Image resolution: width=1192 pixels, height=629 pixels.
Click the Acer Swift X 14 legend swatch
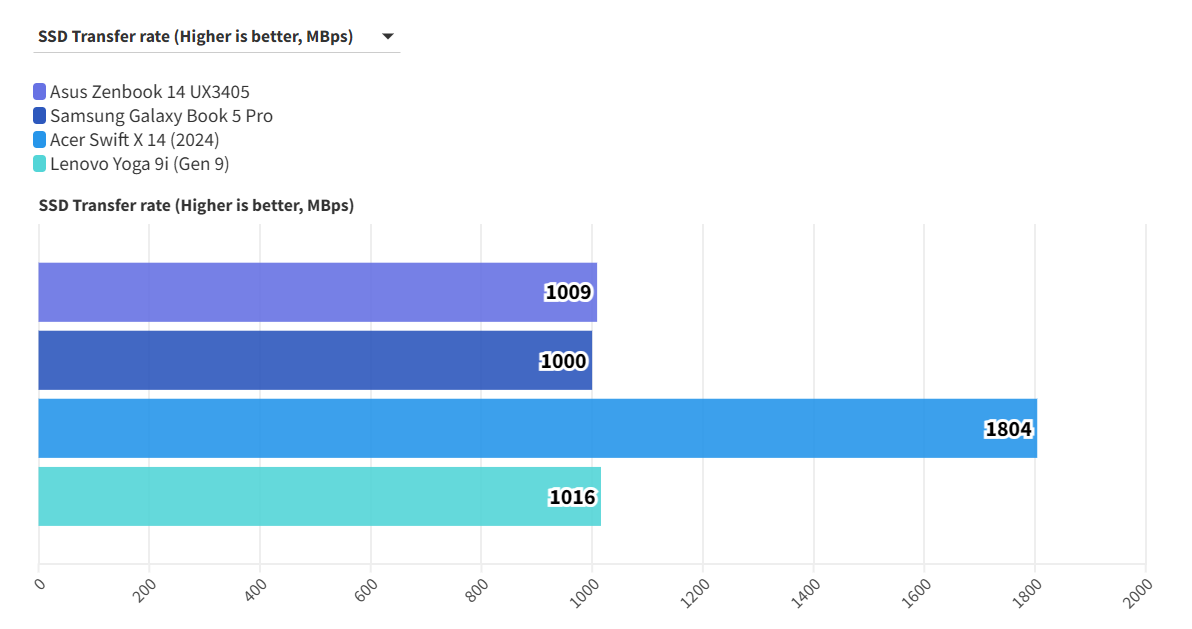(40, 140)
